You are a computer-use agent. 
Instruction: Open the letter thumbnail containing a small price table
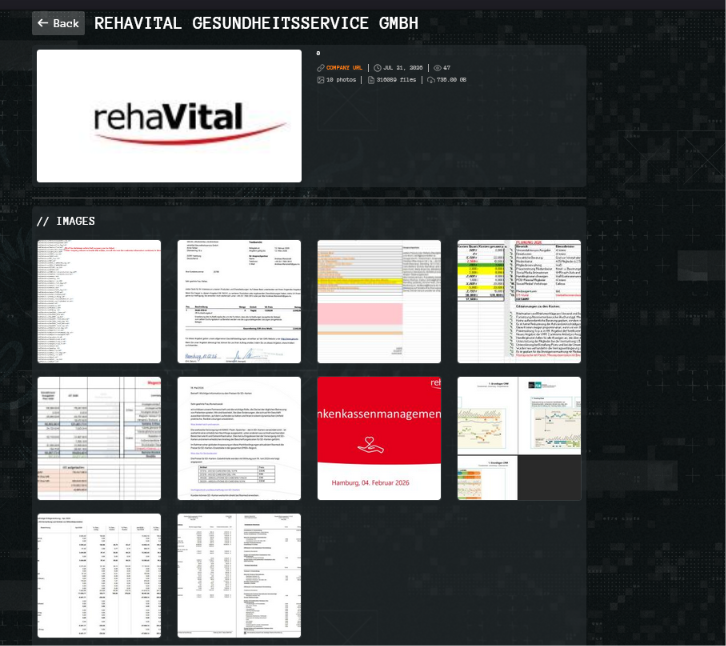click(239, 439)
